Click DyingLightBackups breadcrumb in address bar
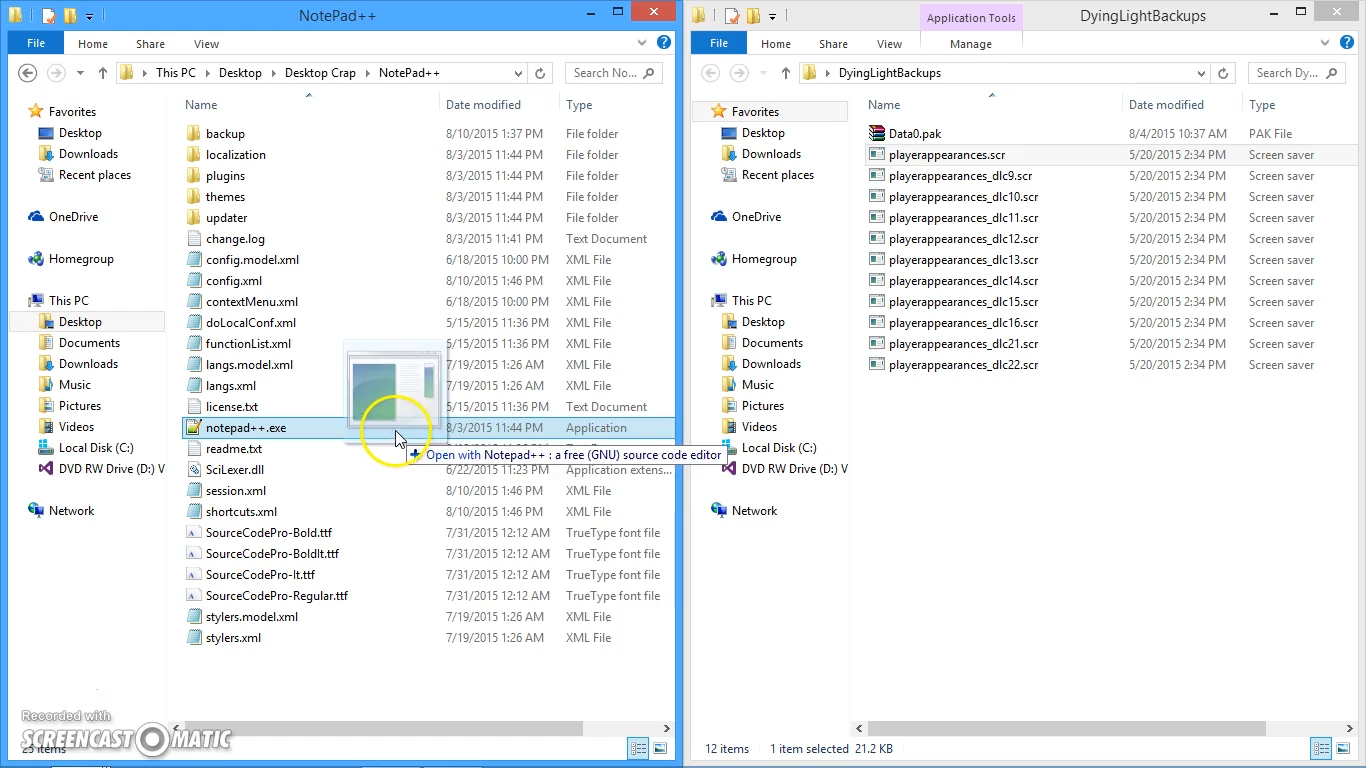Viewport: 1366px width, 768px height. [889, 73]
